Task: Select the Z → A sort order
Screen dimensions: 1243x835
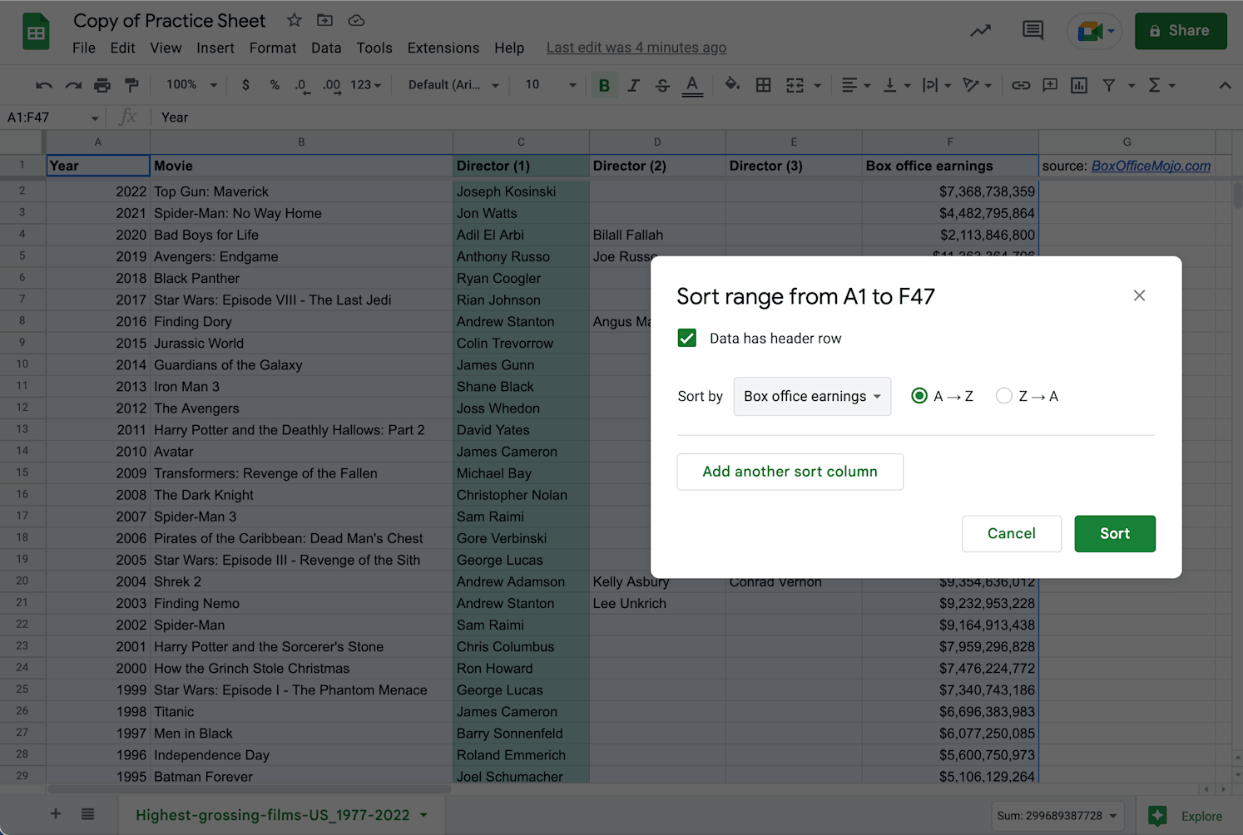Action: coord(1004,395)
